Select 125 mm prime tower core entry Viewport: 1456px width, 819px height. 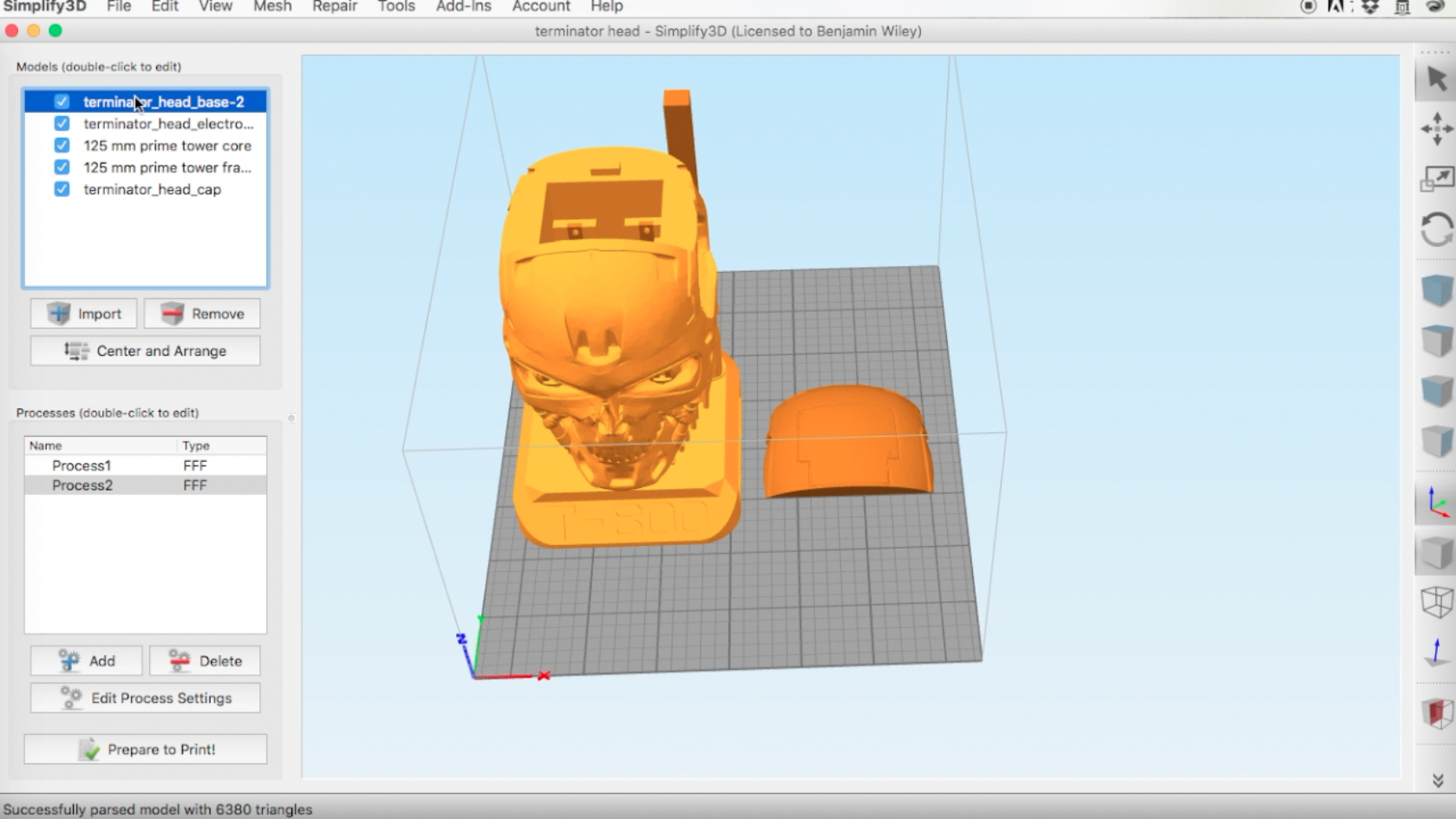(167, 146)
